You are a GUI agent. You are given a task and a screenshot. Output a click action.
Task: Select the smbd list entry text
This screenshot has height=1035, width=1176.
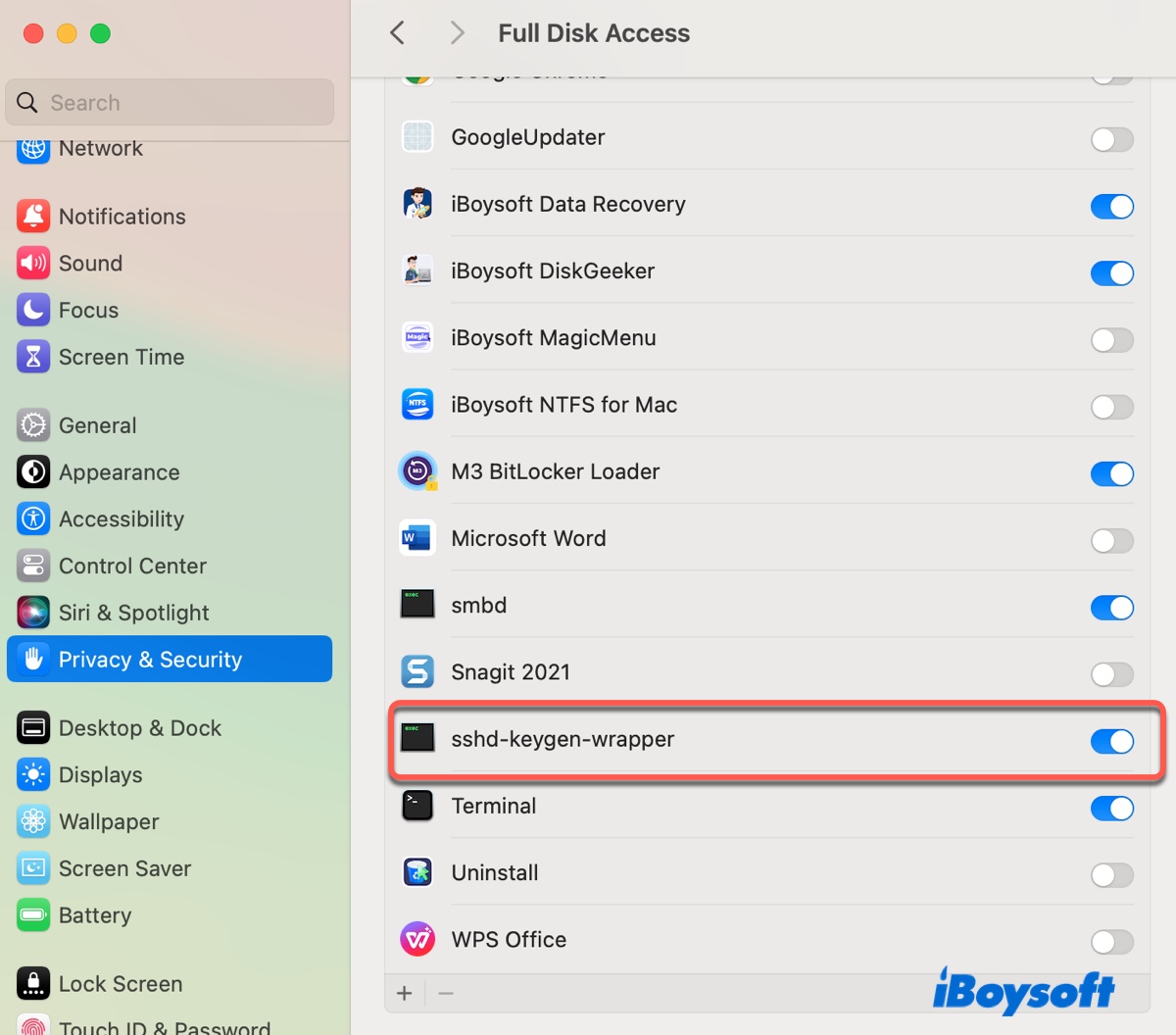click(x=478, y=605)
